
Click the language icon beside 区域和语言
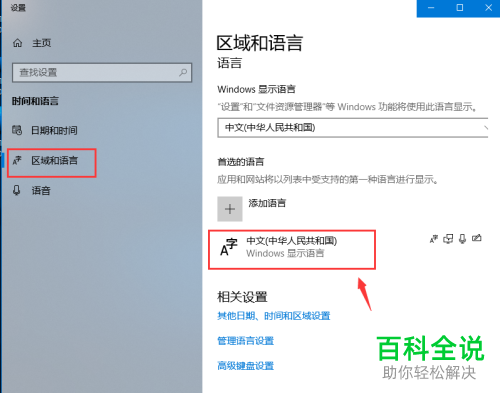17,161
